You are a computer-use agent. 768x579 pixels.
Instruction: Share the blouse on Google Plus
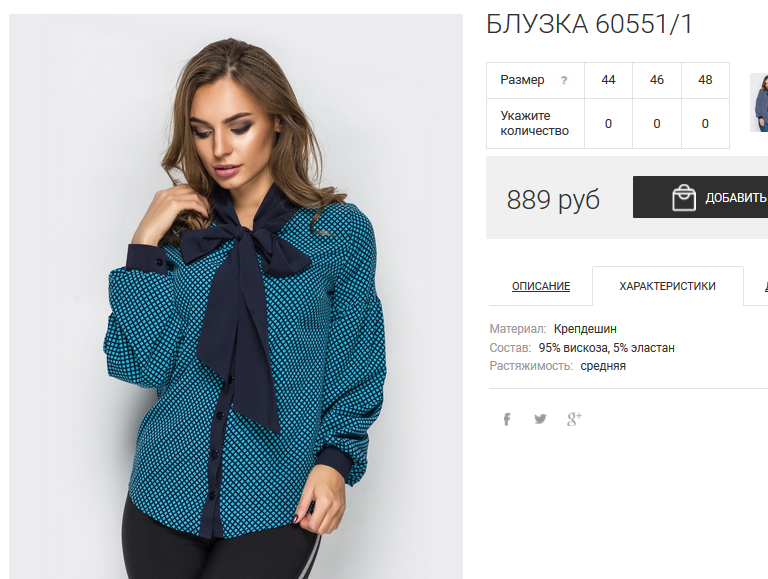574,419
